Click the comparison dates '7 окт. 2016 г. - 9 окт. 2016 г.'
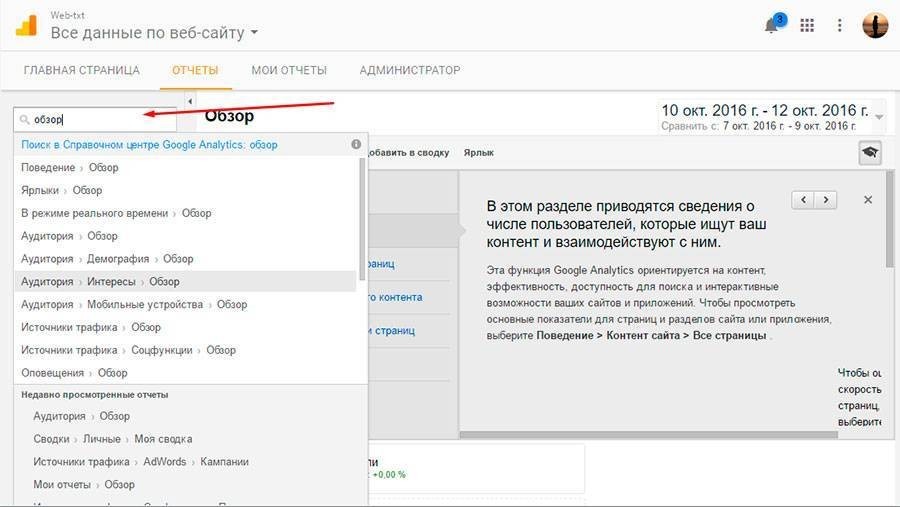The image size is (900, 507). tap(790, 126)
